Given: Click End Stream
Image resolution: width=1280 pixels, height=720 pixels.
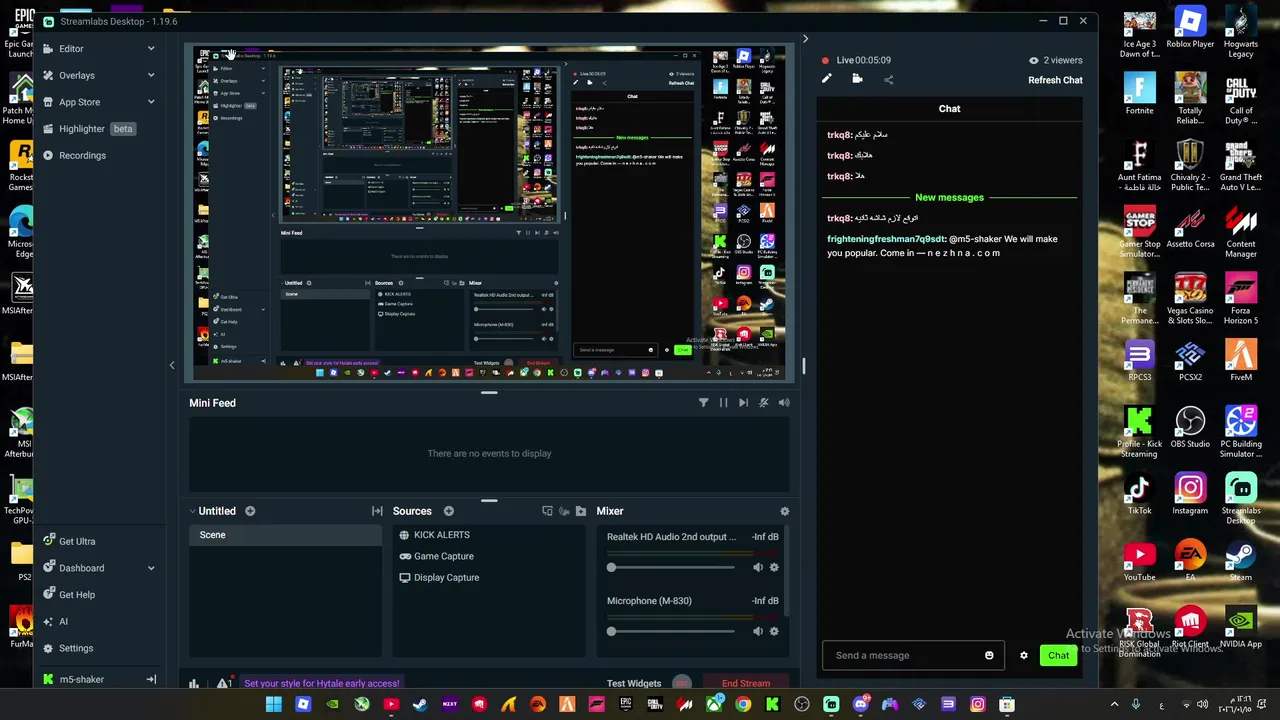Looking at the screenshot, I should click(x=746, y=684).
